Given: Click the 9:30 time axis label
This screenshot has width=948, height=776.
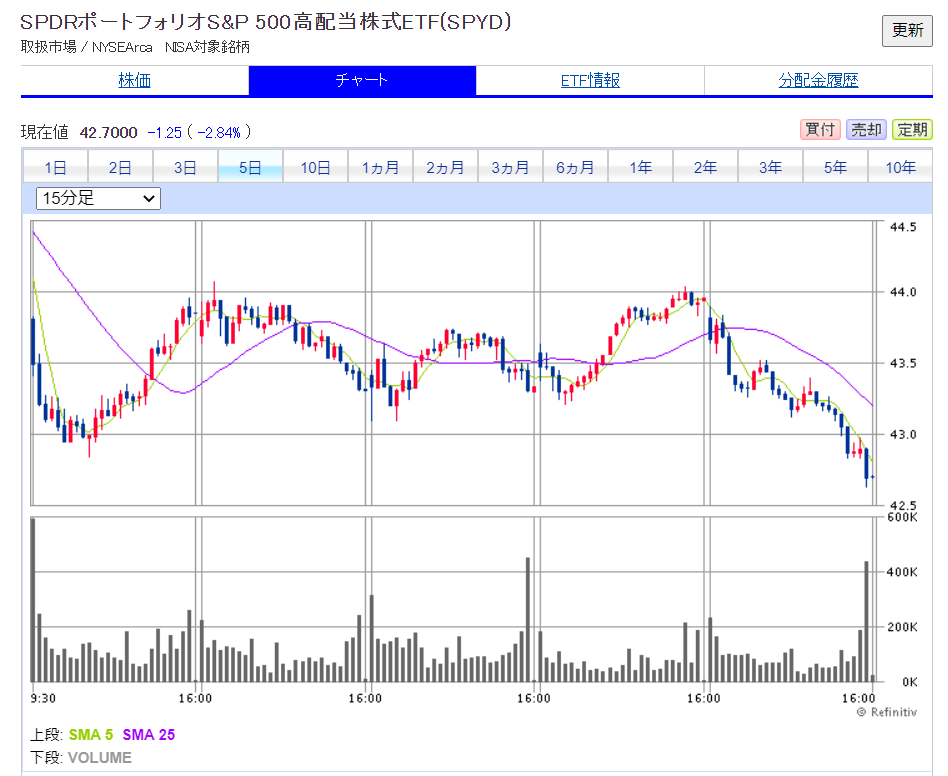Looking at the screenshot, I should point(43,699).
